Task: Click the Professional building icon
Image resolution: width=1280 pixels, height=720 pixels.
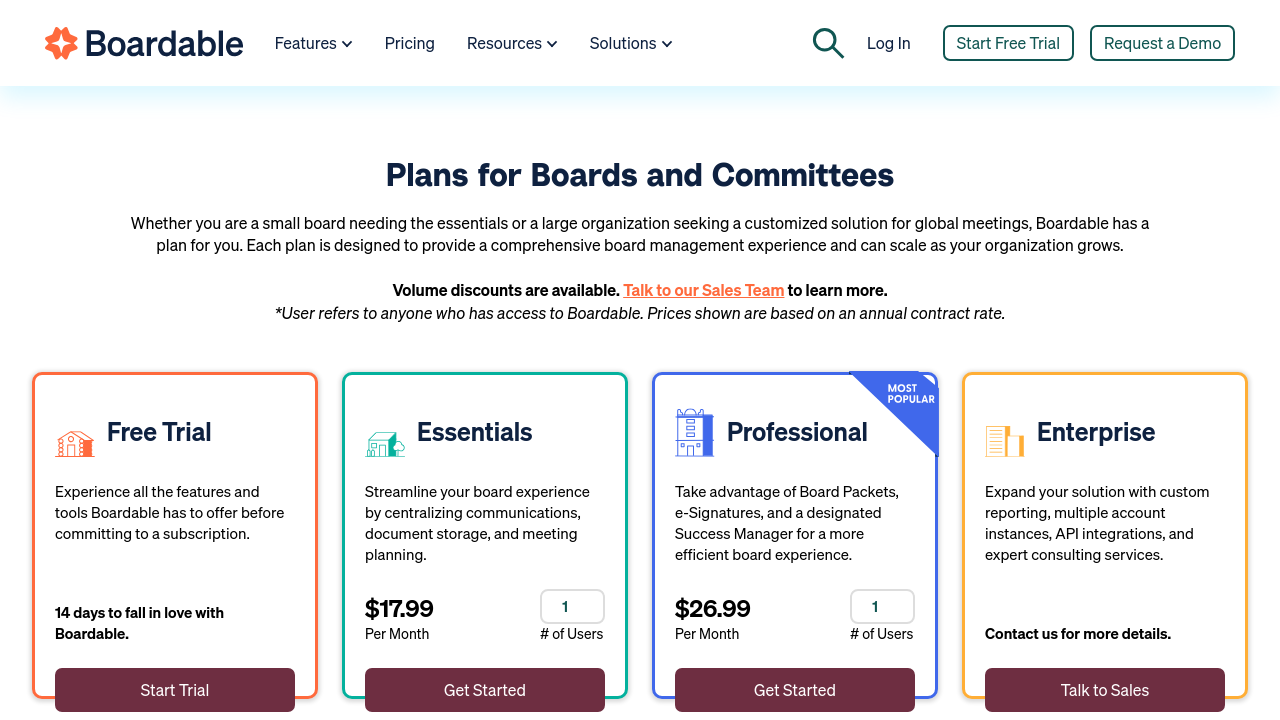Action: pyautogui.click(x=694, y=432)
